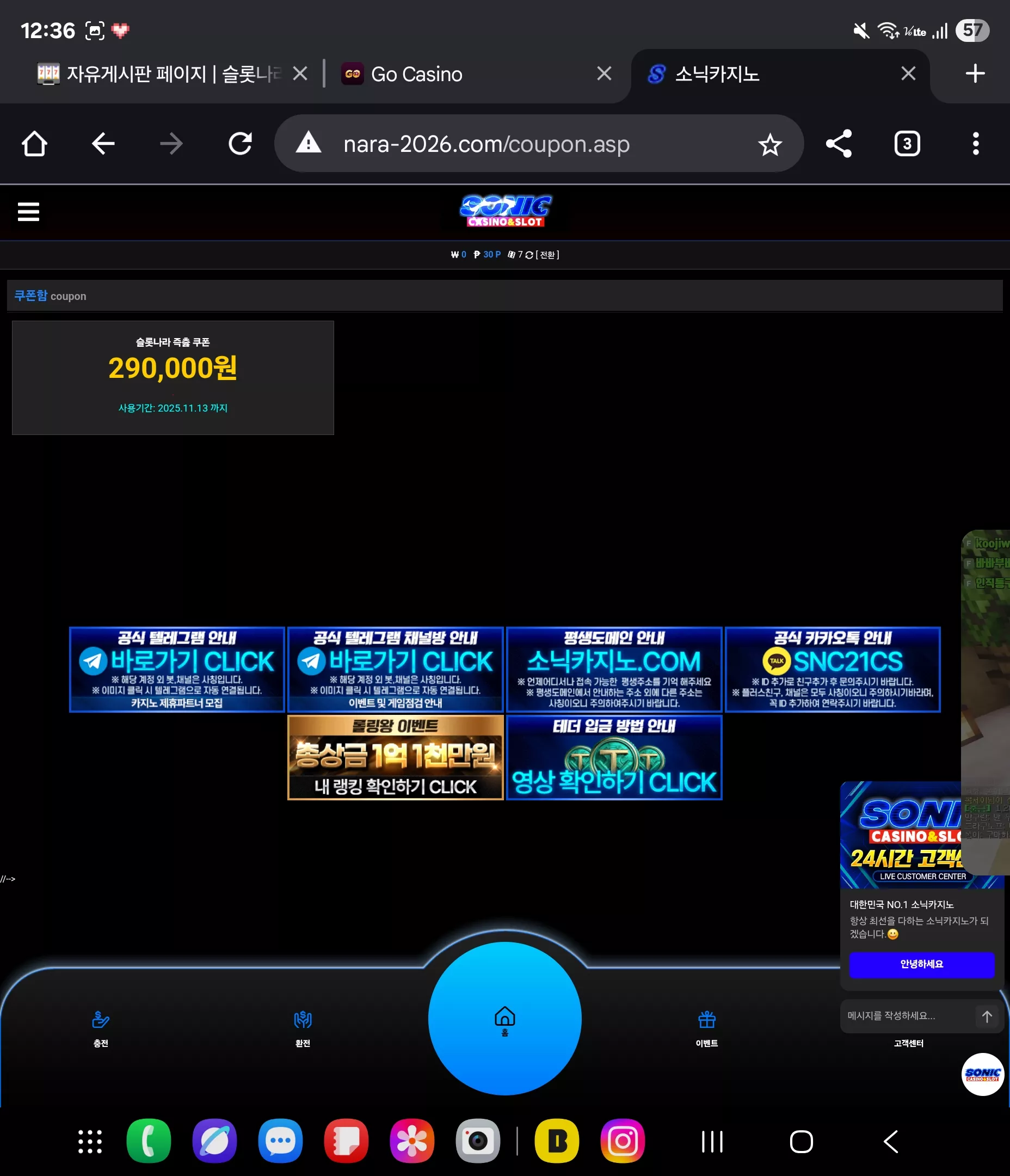Screen dimensions: 1010x1176
Task: Open browser three-dot overflow menu
Action: pyautogui.click(x=975, y=144)
